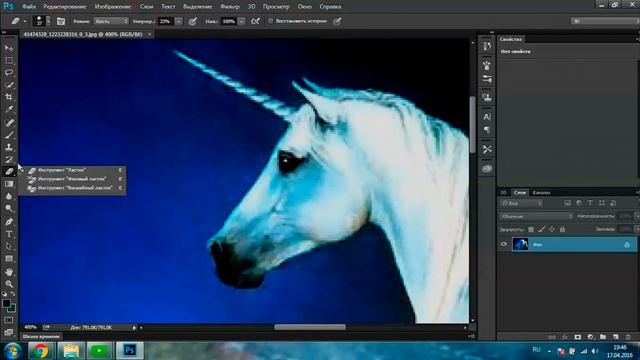Select the Crop tool
The image size is (640, 360).
tap(9, 97)
